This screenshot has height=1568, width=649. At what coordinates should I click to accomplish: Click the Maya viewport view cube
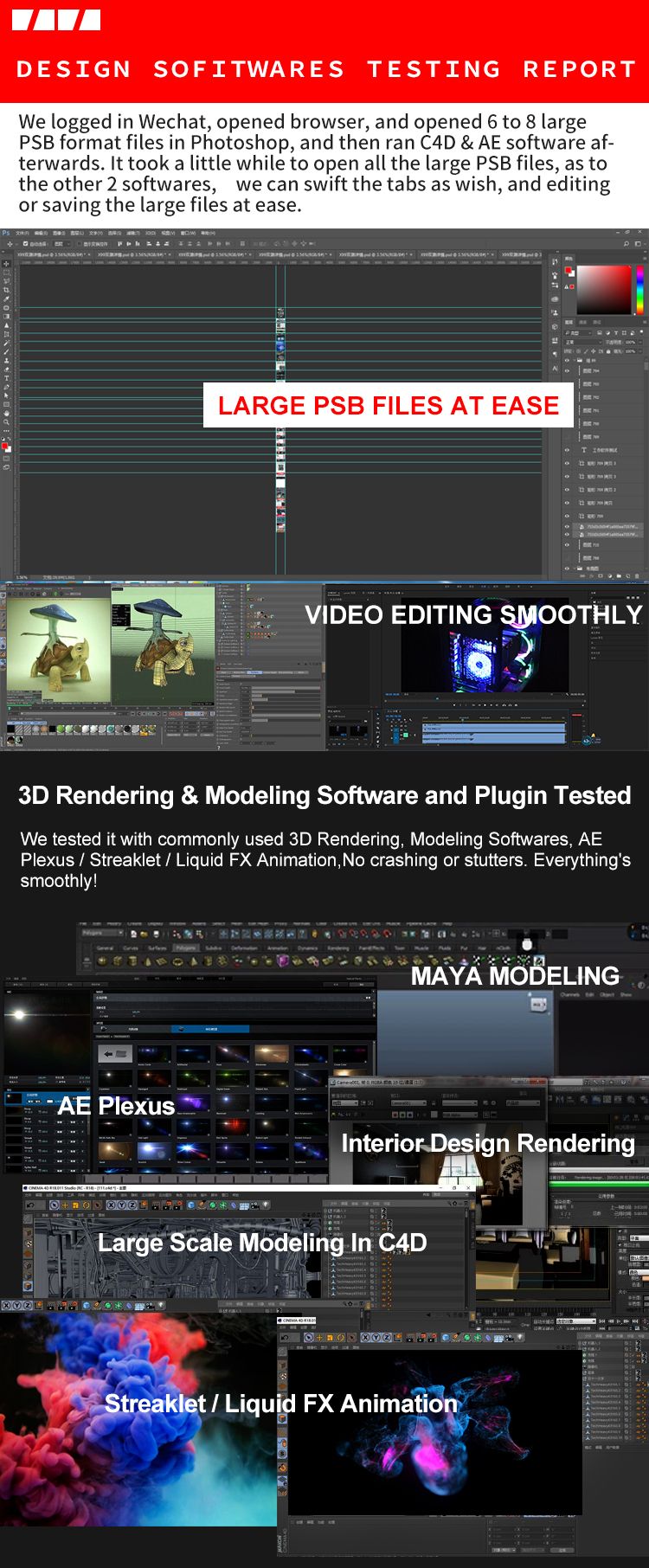(539, 1005)
